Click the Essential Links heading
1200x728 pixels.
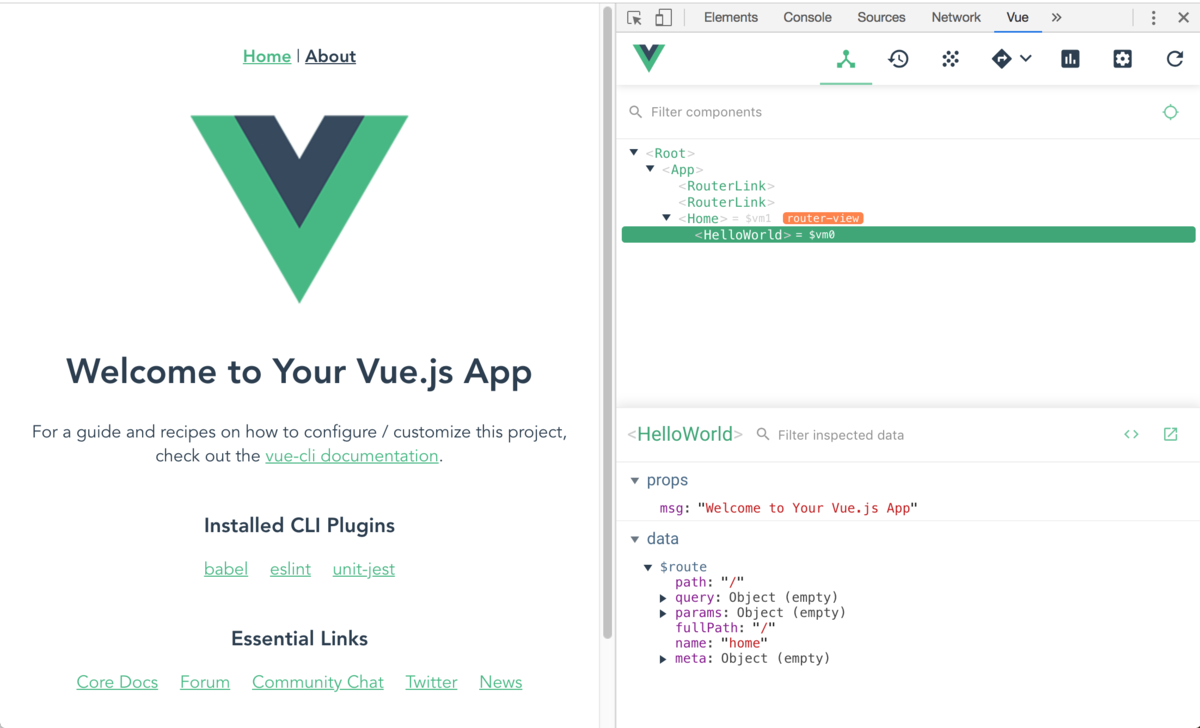(300, 639)
